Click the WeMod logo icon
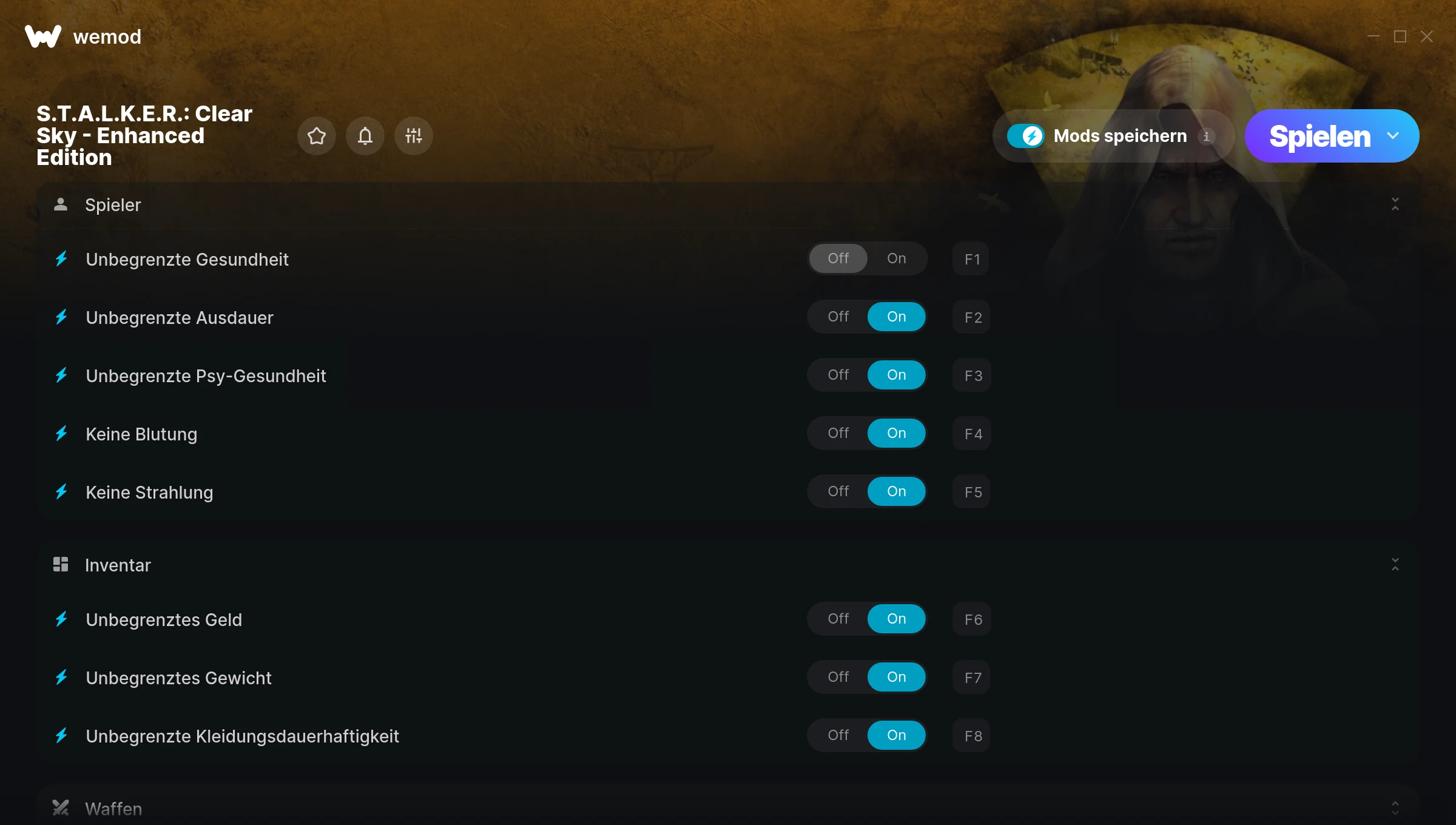The width and height of the screenshot is (1456, 825). point(43,36)
